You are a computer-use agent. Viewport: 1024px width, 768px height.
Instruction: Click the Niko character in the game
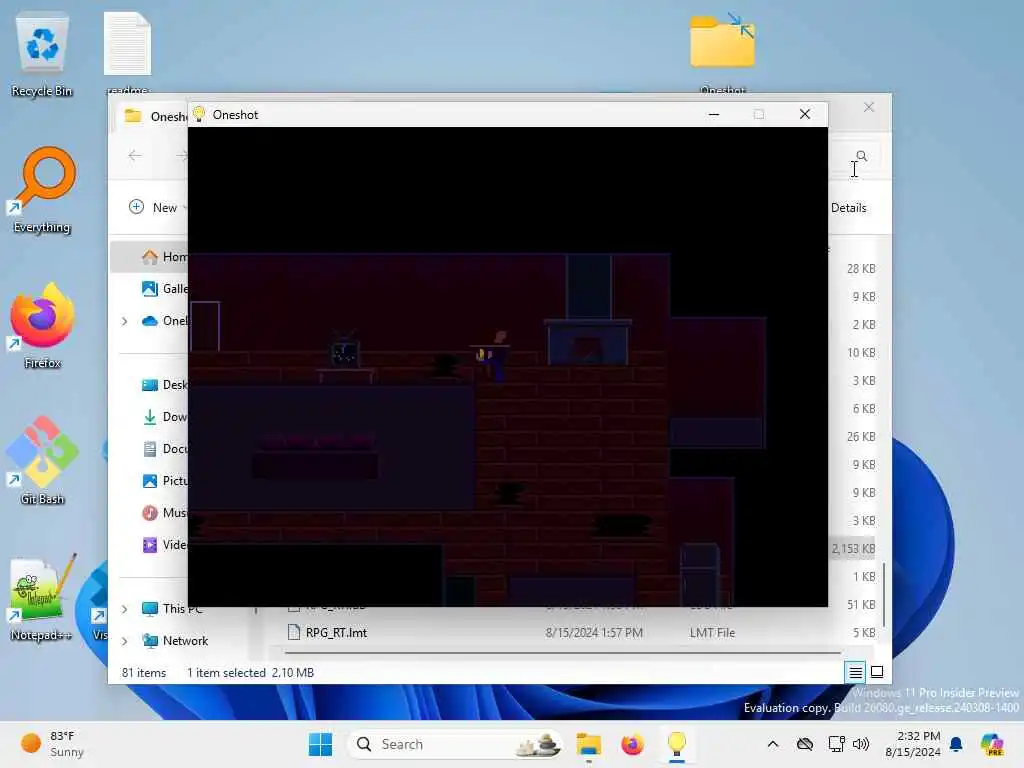coord(494,356)
